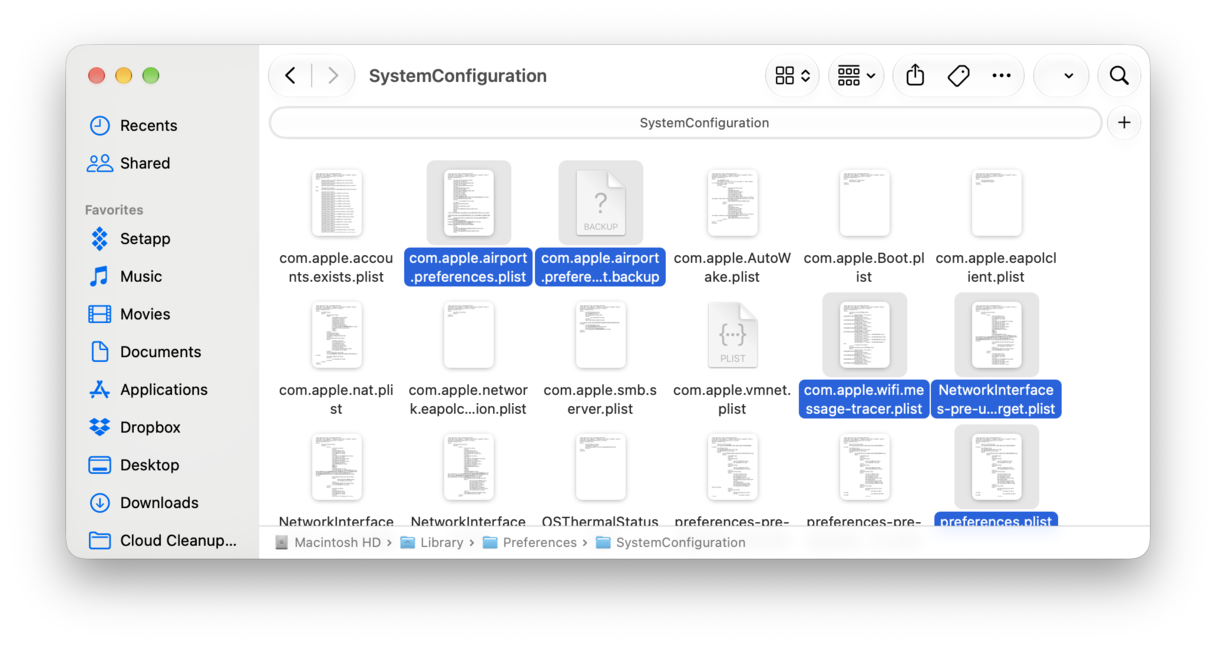
Task: Select the airport preferences BACKUP file icon
Action: tap(600, 203)
